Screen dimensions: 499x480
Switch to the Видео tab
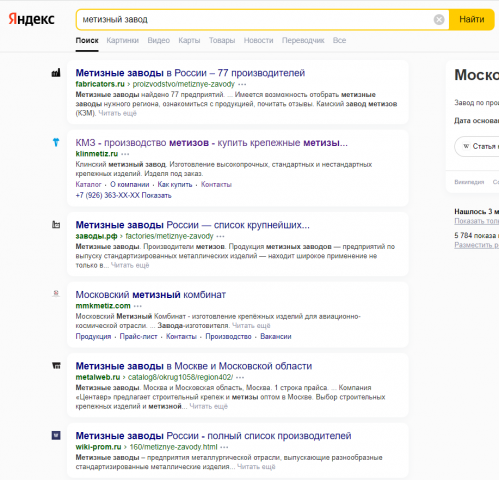(x=159, y=40)
